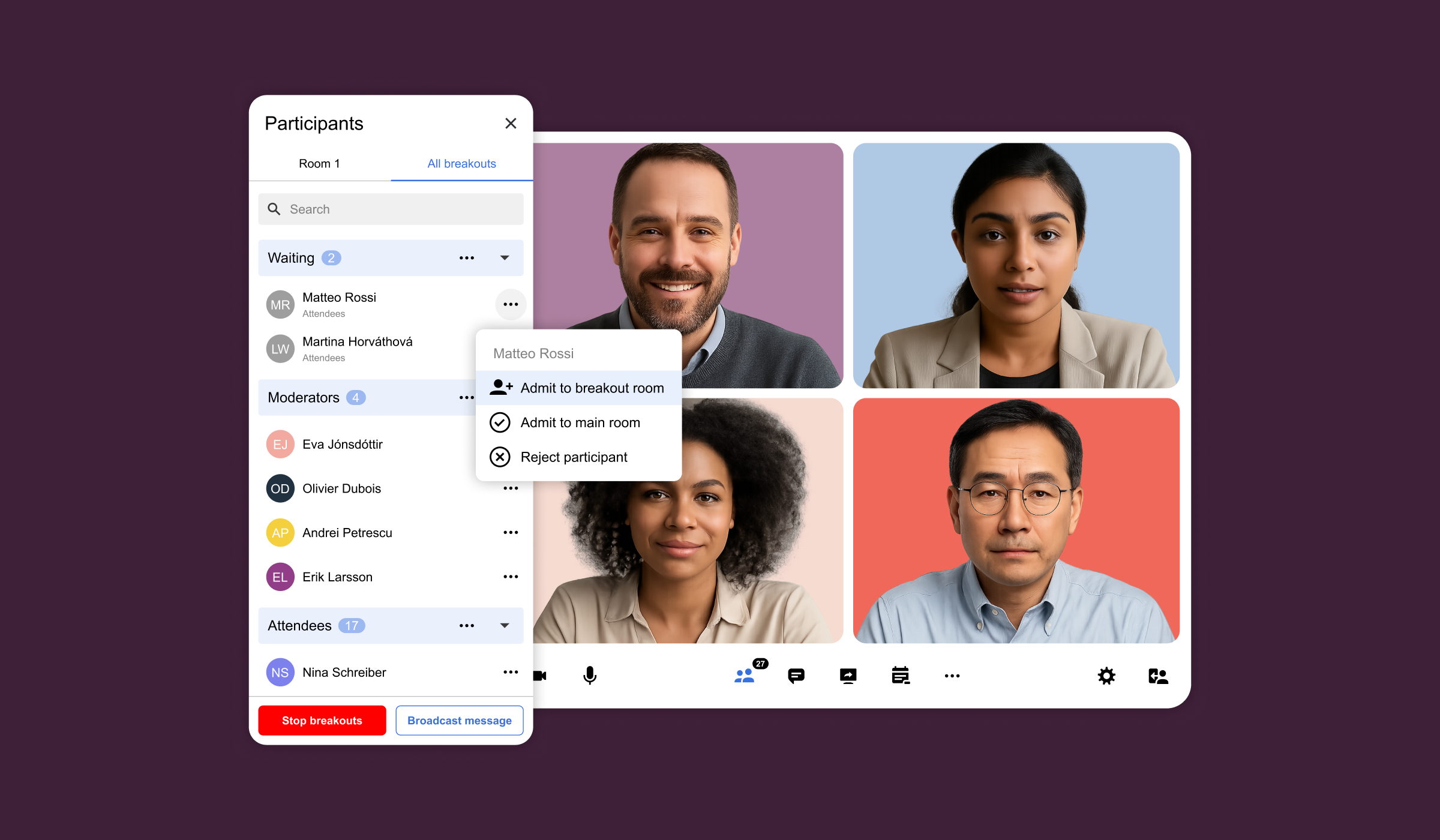Image resolution: width=1440 pixels, height=840 pixels.
Task: Select the man with glasses video tile
Action: pos(1016,521)
